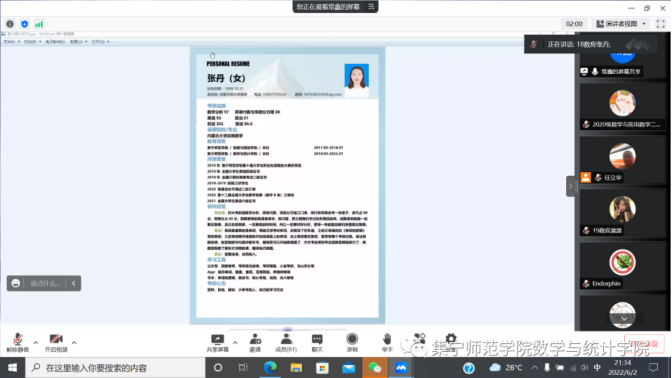This screenshot has height=378, width=672.
Task: Open the chat window
Action: pyautogui.click(x=317, y=343)
